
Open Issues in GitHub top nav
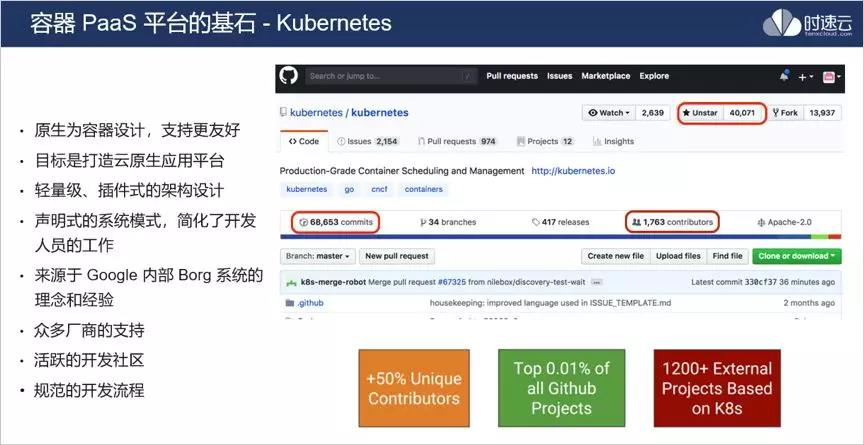tap(559, 76)
